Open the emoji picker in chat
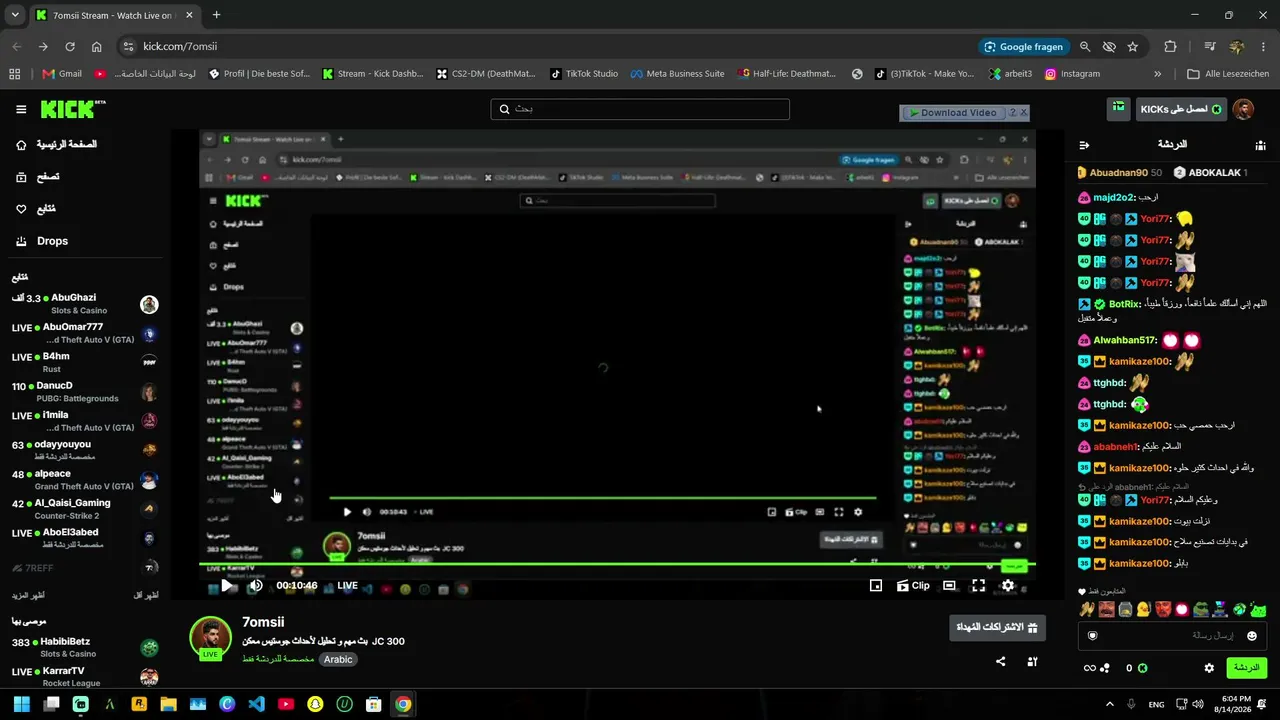1280x720 pixels. pyautogui.click(x=1252, y=636)
